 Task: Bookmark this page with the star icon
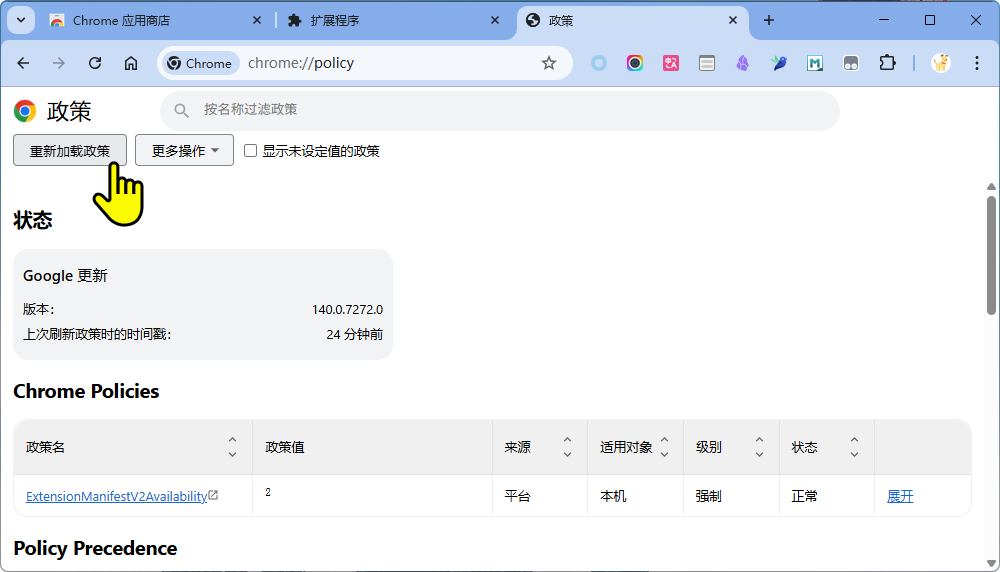pos(548,63)
